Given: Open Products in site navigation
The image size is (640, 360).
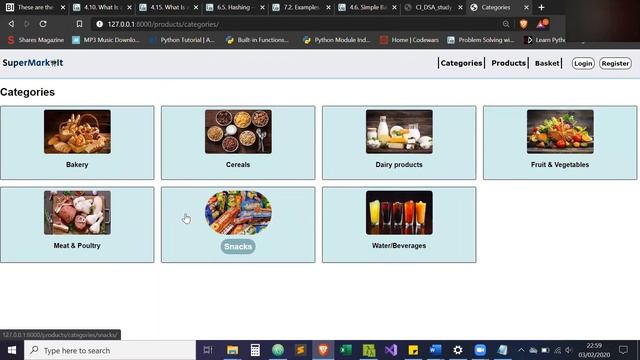Looking at the screenshot, I should 509,63.
